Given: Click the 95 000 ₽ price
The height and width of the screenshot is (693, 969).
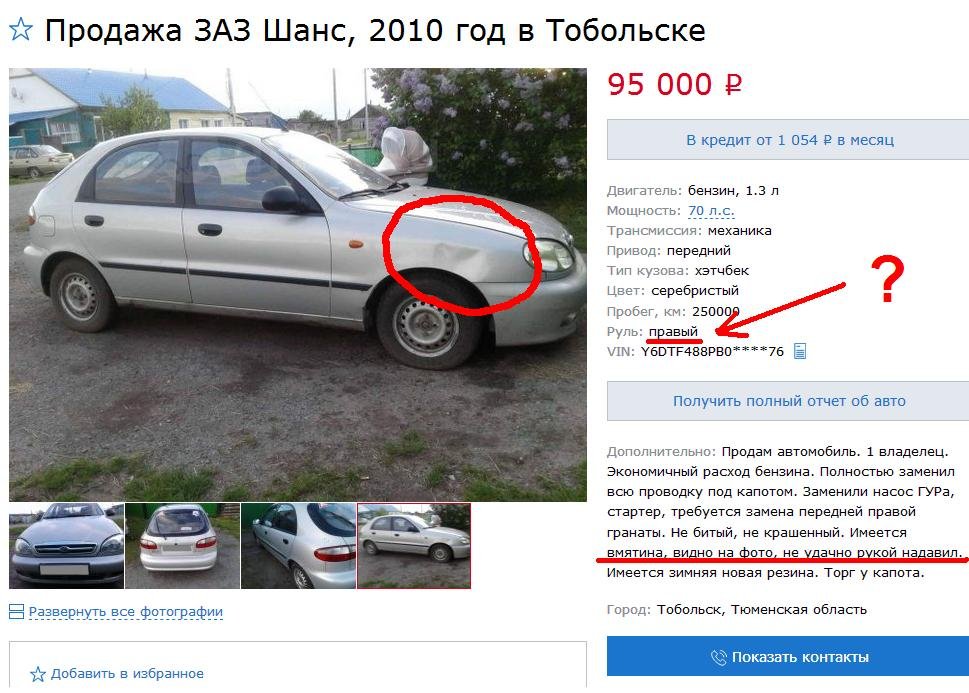Looking at the screenshot, I should 674,85.
